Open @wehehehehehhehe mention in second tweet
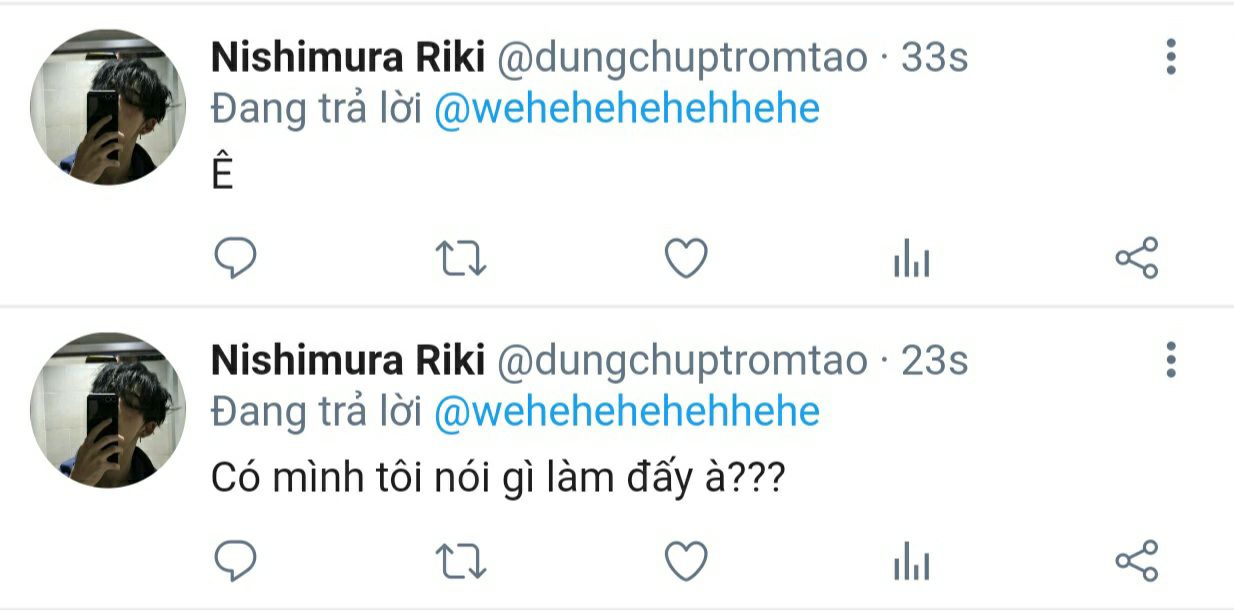1234x610 pixels. 627,411
